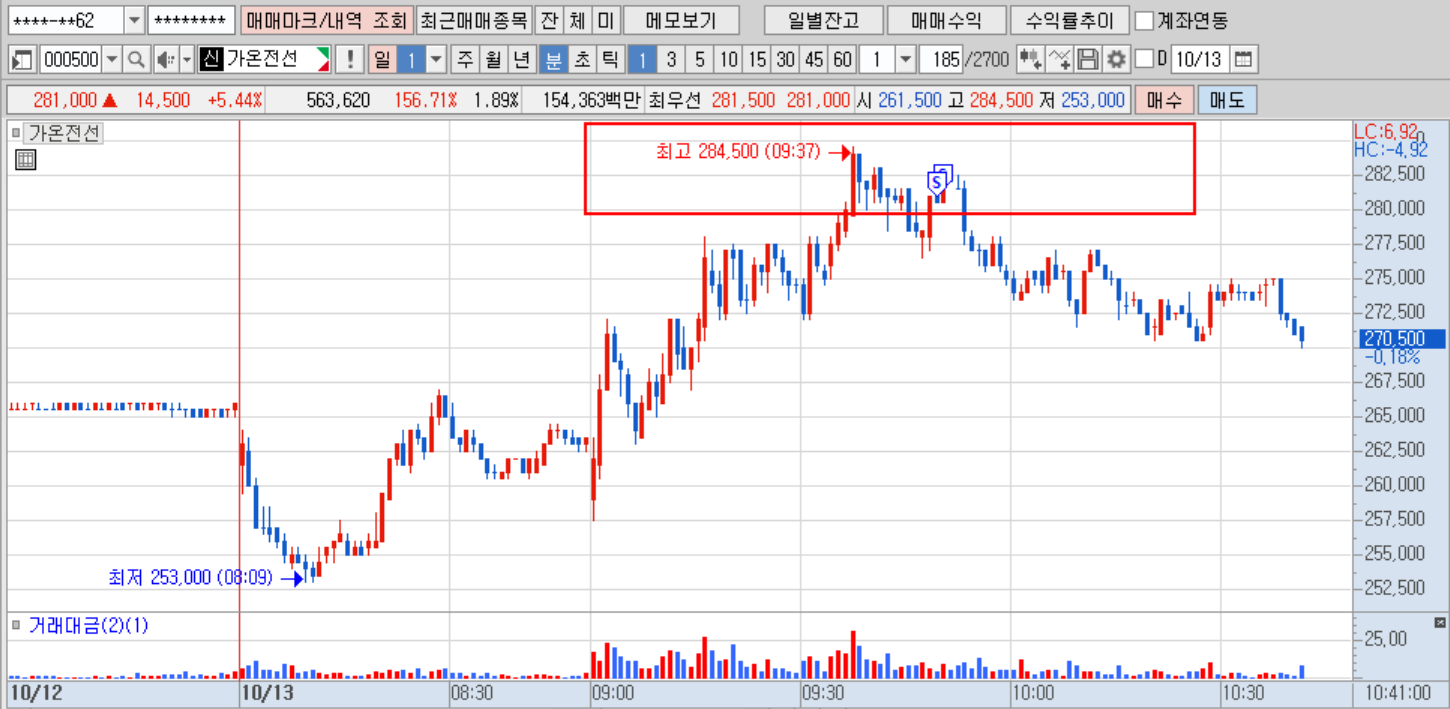Switch chart to 주 (weekly) period
Viewport: 1450px width, 709px height.
(465, 60)
